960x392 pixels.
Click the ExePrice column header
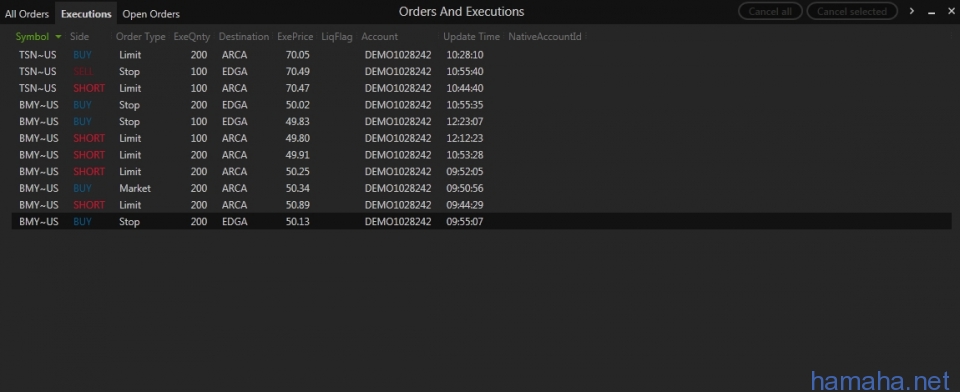coord(295,37)
